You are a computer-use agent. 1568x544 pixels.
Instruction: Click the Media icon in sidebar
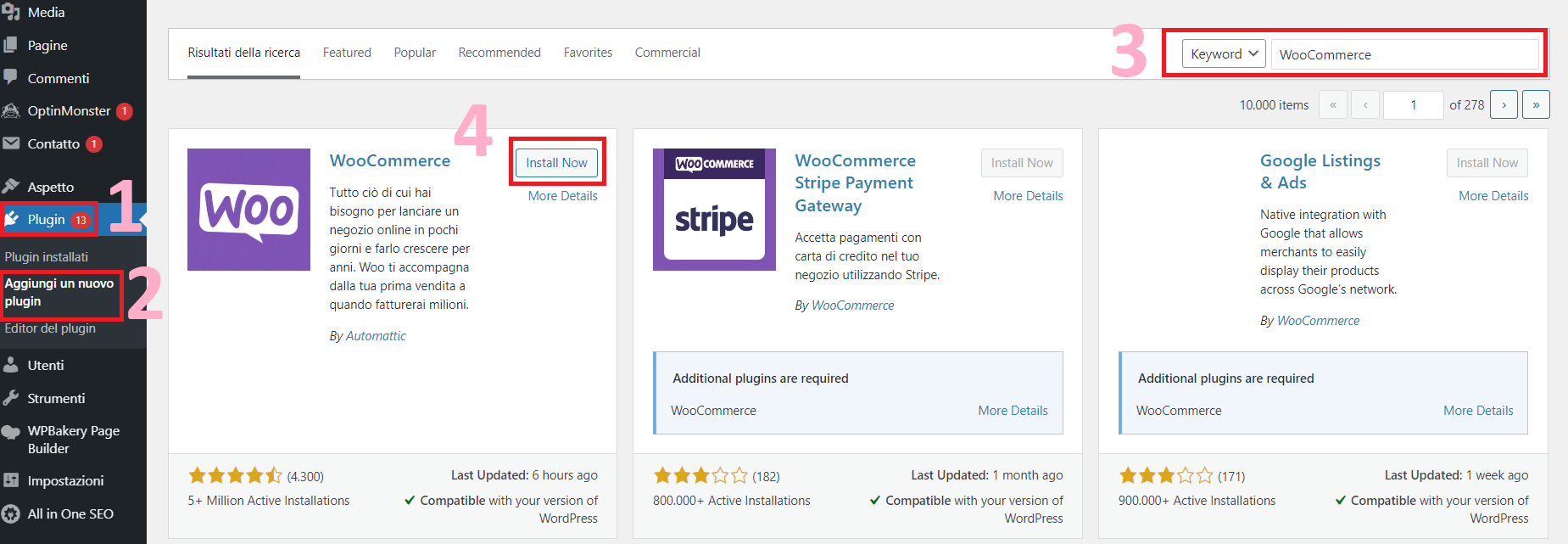point(10,12)
